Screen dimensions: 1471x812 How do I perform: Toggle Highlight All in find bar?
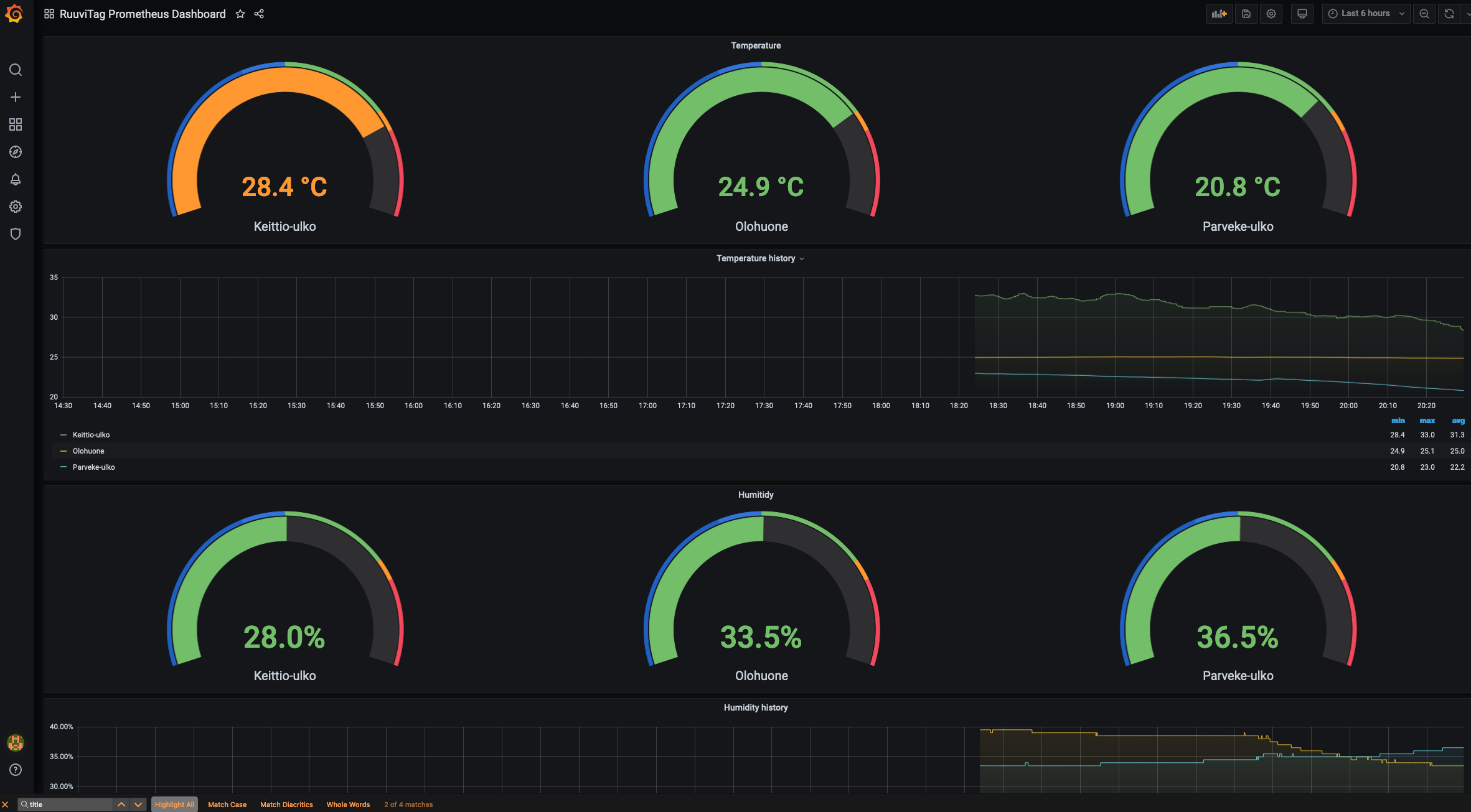[174, 805]
